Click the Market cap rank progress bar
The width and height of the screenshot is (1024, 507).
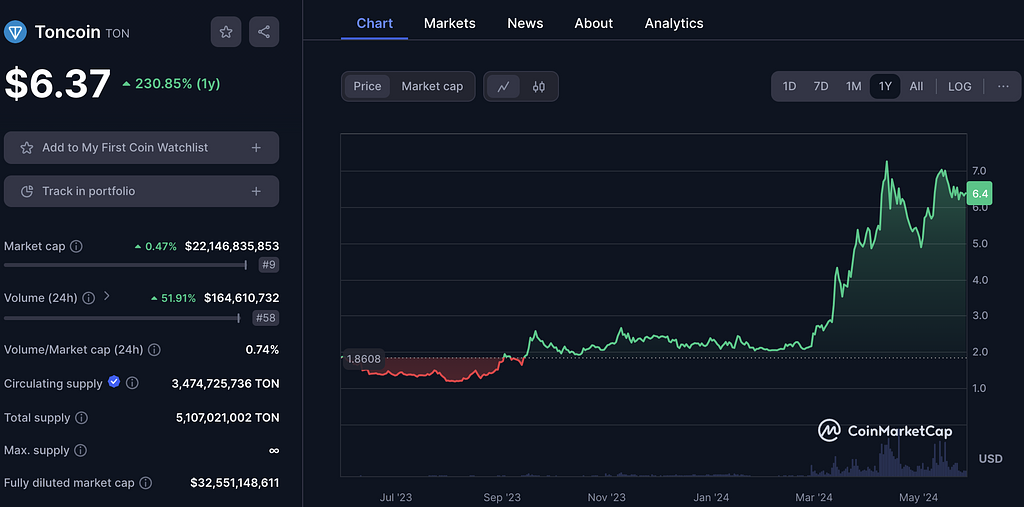point(125,265)
